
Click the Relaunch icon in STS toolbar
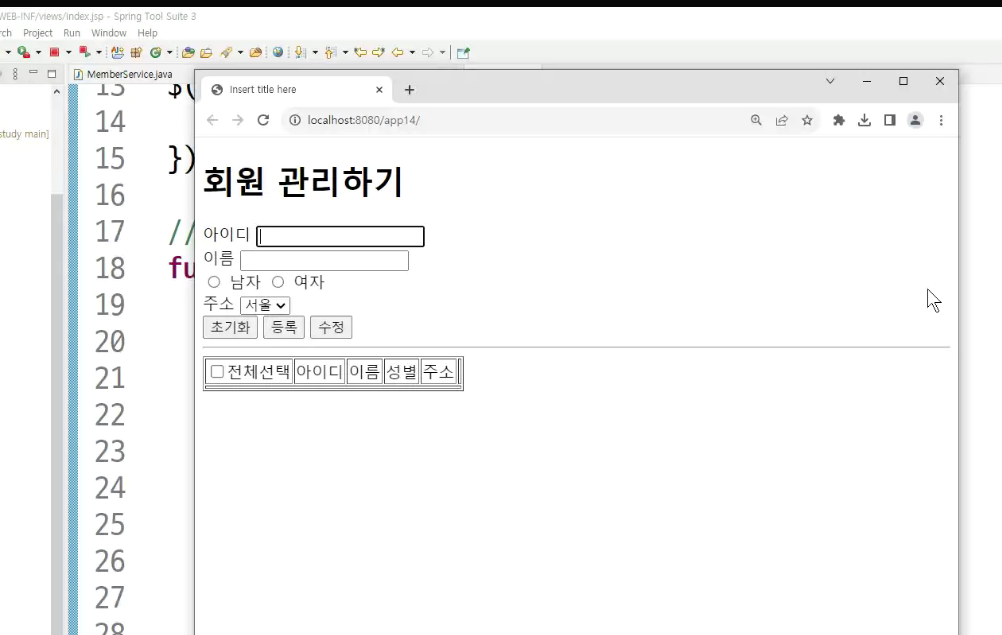tap(84, 52)
